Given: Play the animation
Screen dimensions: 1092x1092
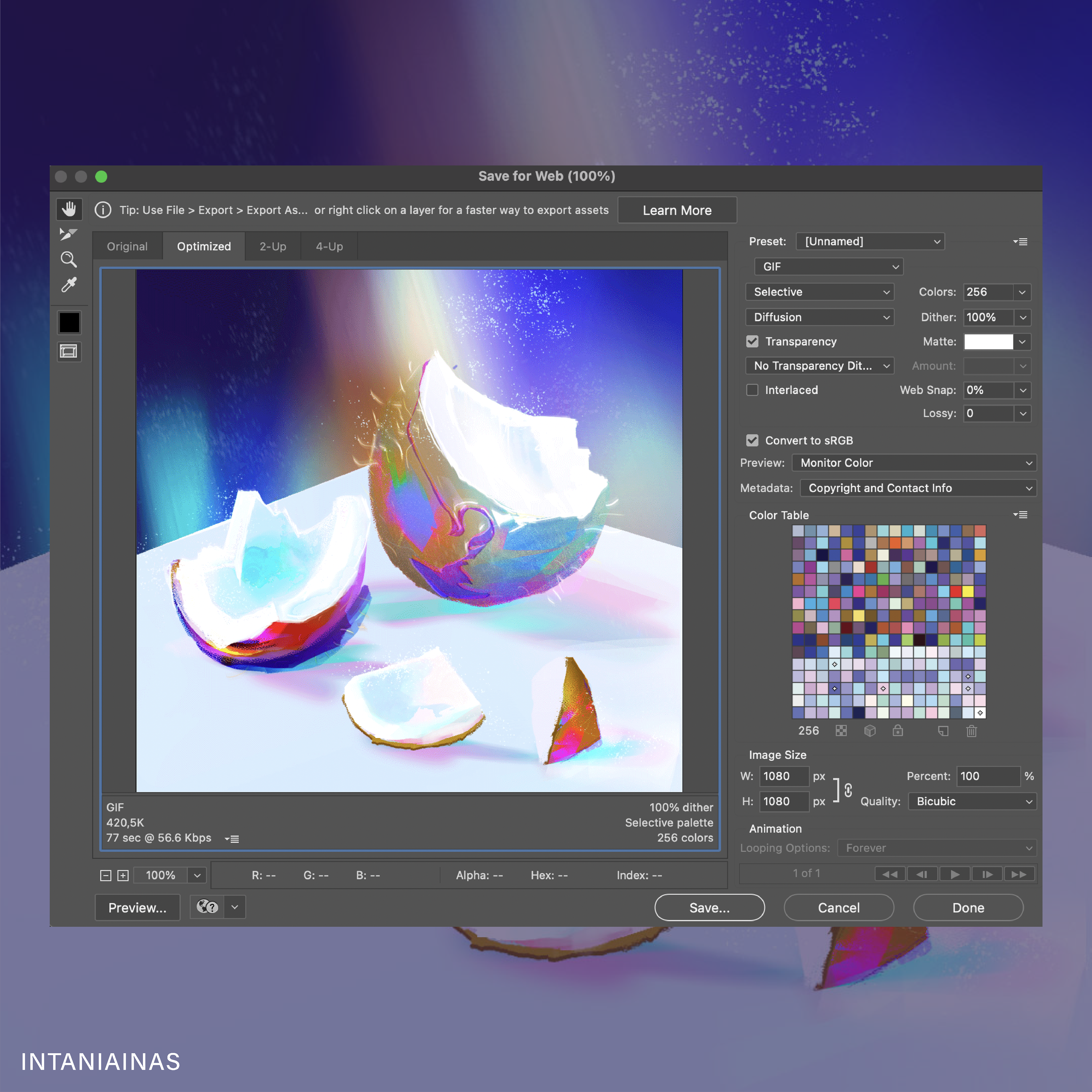Looking at the screenshot, I should click(x=955, y=874).
